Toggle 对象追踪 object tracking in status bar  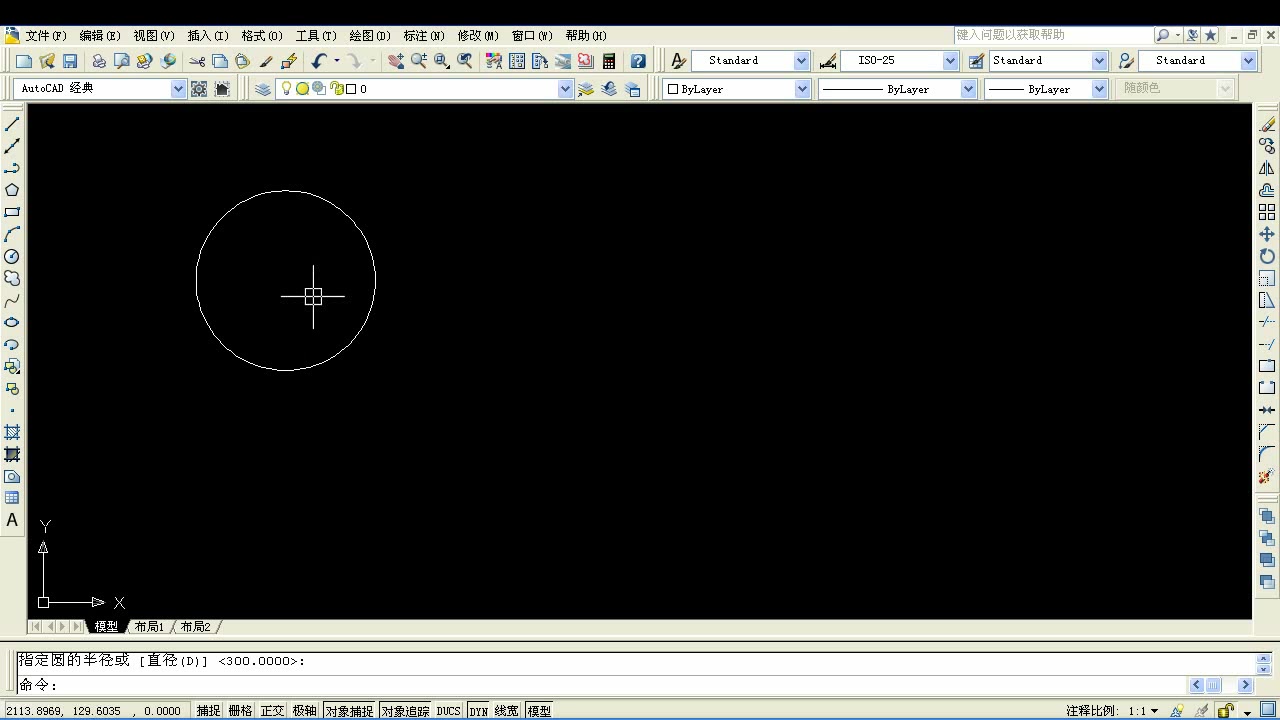coord(405,711)
